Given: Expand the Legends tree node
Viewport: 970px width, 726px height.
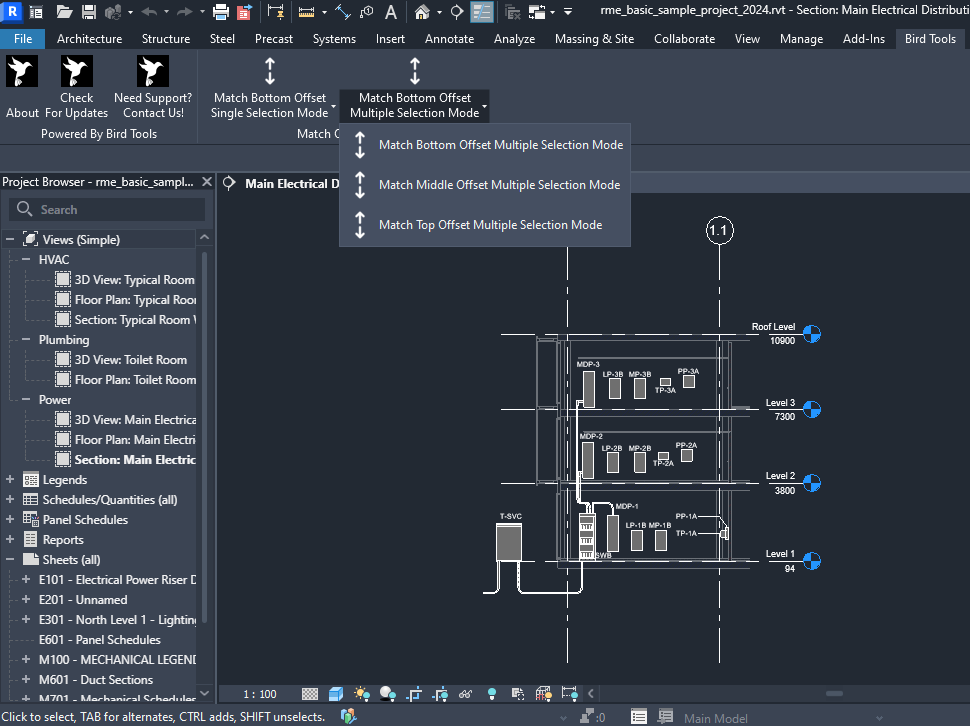Looking at the screenshot, I should (10, 480).
